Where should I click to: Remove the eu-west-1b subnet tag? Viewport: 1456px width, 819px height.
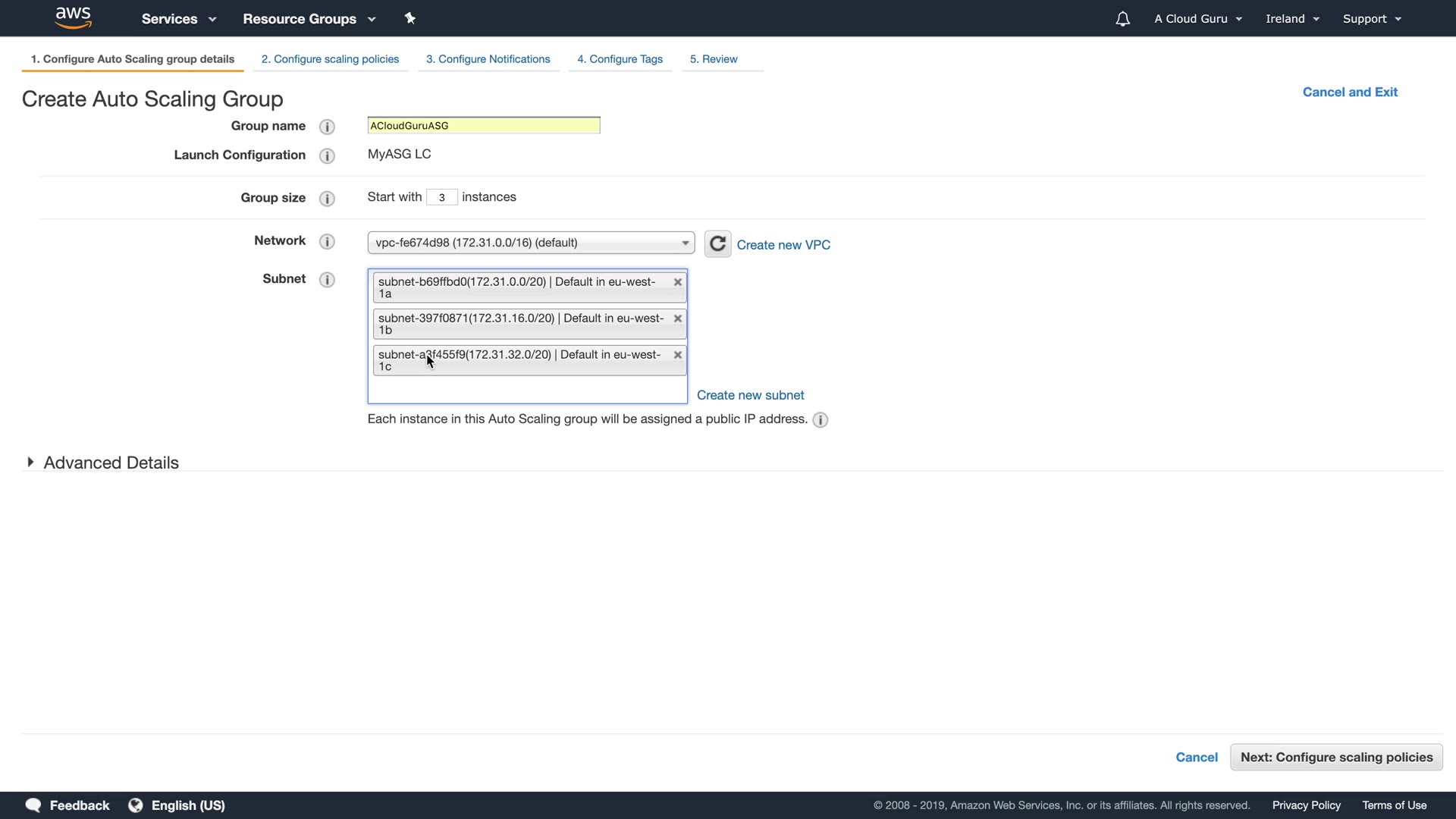[678, 318]
